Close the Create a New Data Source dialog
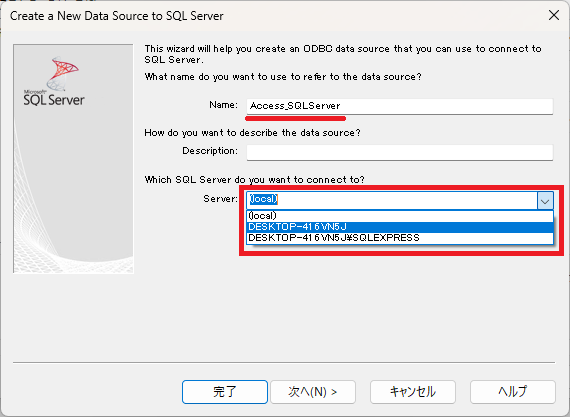 click(554, 15)
